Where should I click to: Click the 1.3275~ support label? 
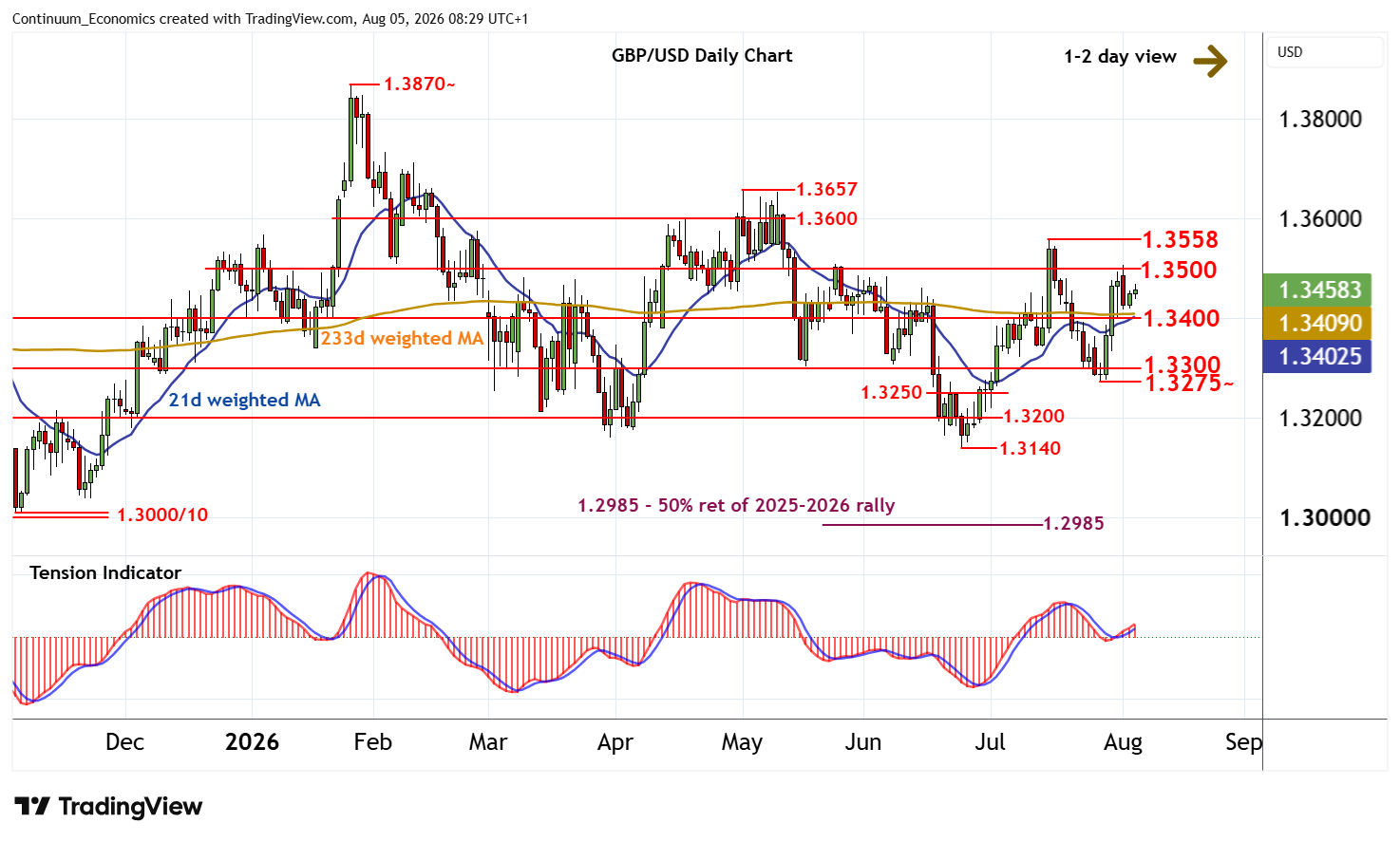1190,383
